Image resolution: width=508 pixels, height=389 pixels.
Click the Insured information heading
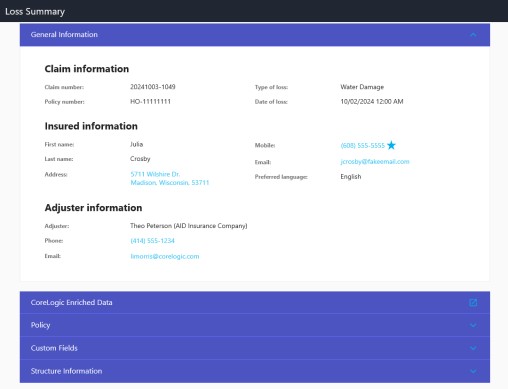click(91, 126)
